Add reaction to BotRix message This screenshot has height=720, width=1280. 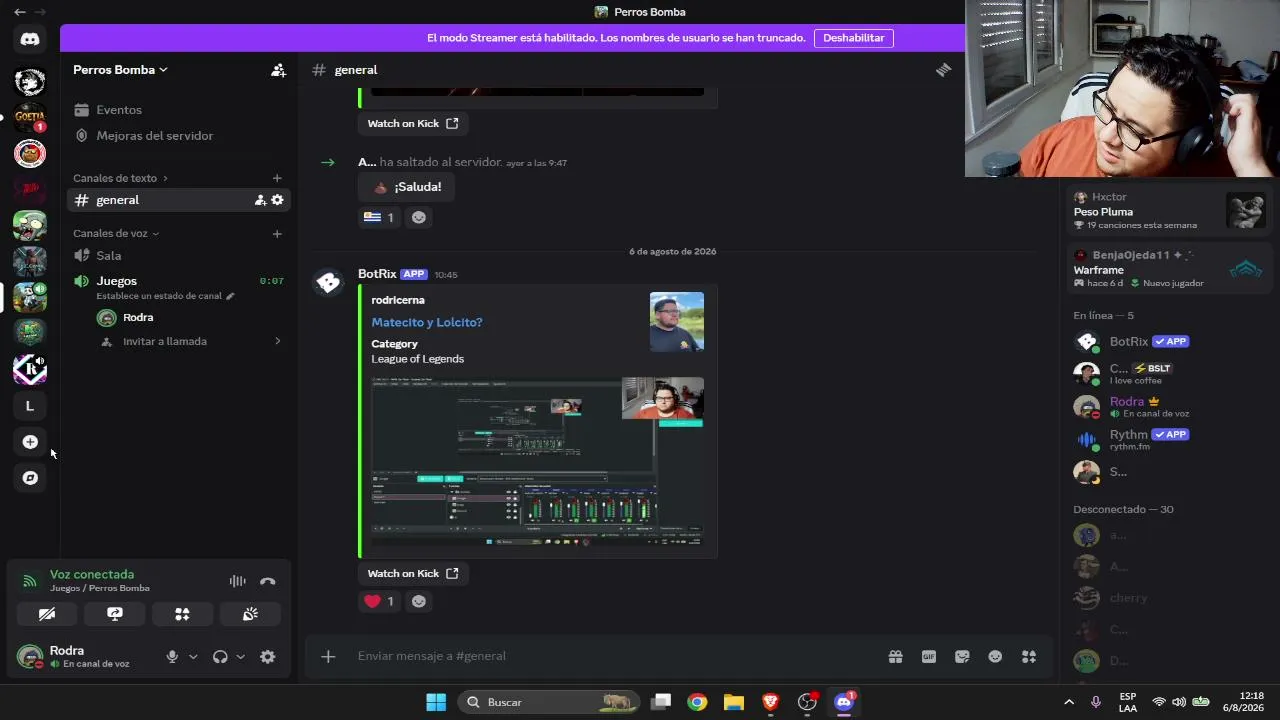click(x=419, y=601)
